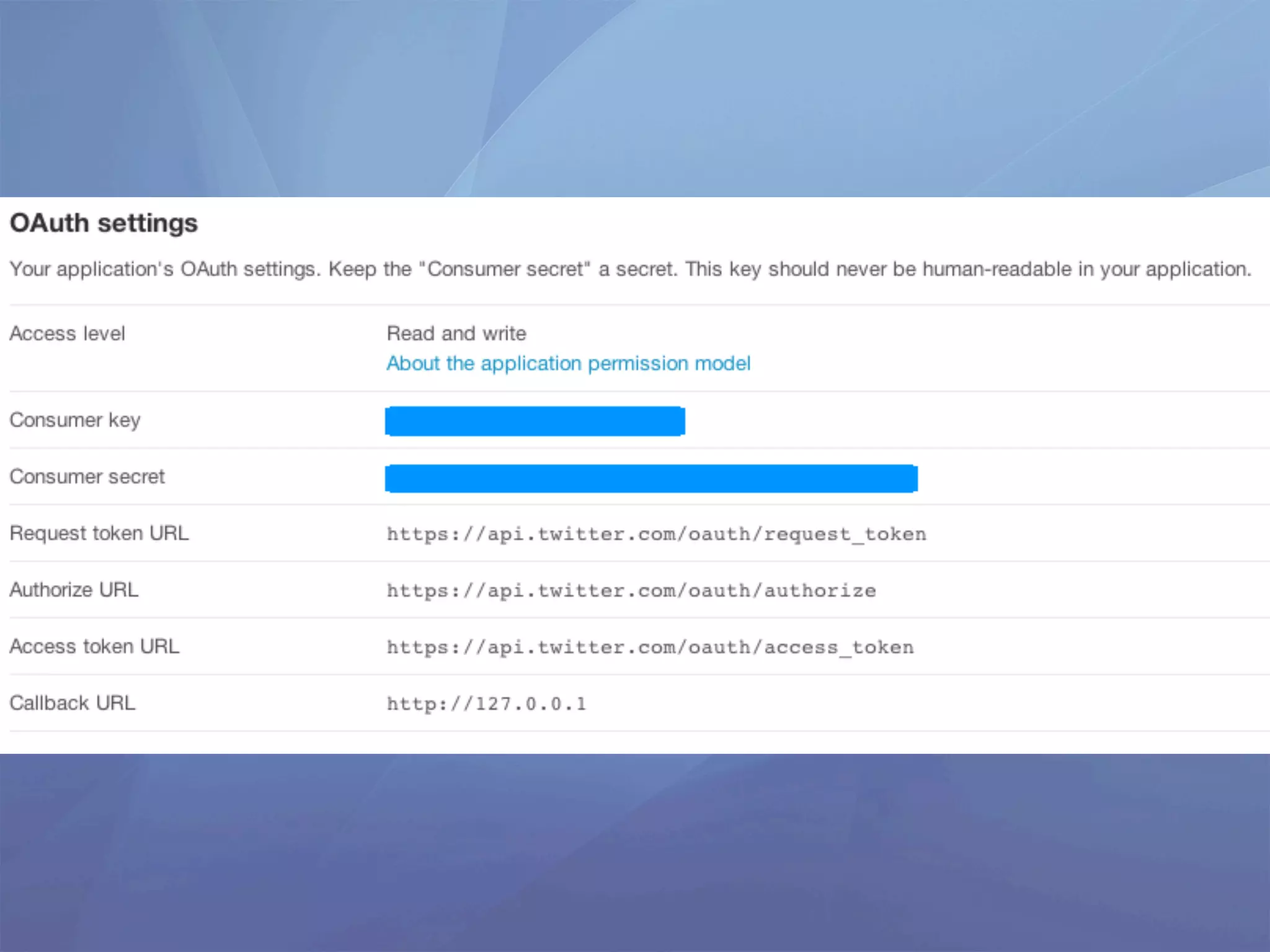
Task: Click the Request token URL text
Action: point(656,534)
